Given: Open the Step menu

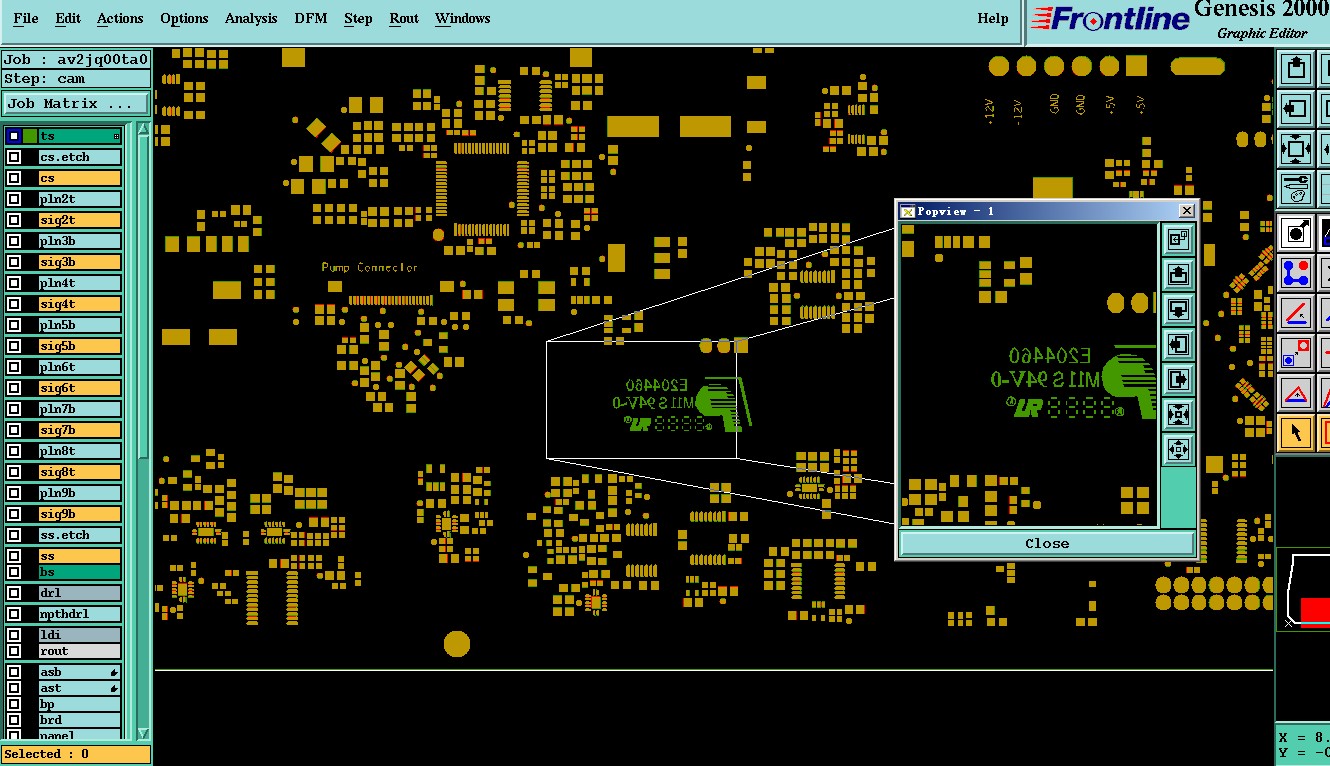Looking at the screenshot, I should point(358,18).
